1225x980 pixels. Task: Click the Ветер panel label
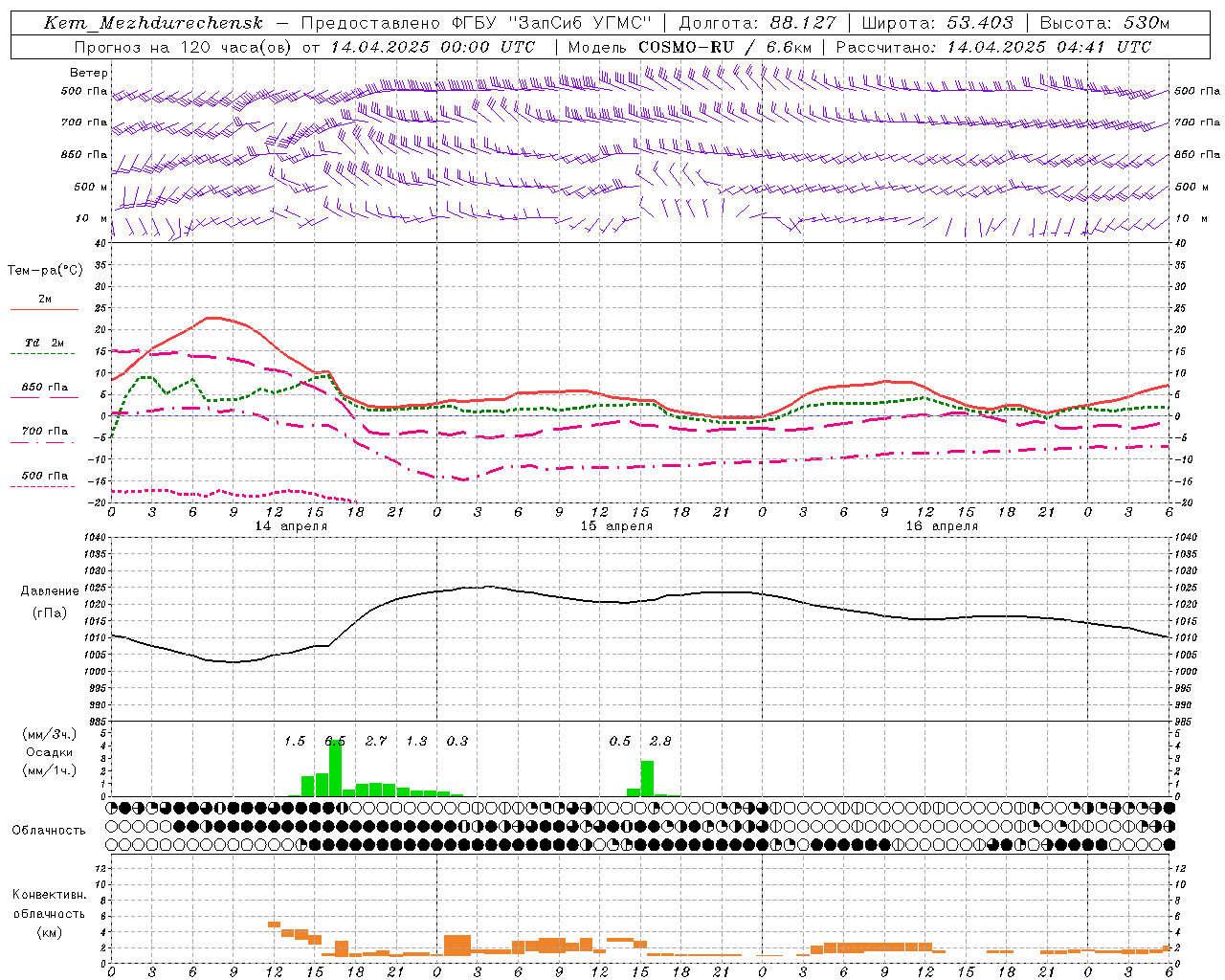point(89,73)
